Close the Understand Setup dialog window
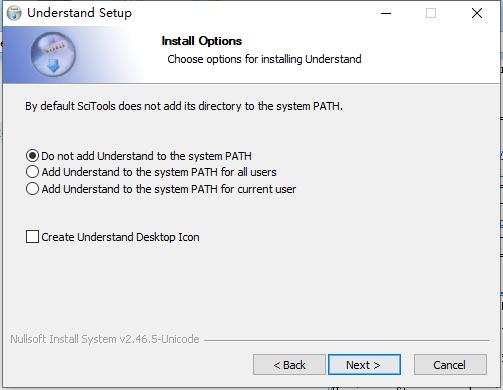 477,13
